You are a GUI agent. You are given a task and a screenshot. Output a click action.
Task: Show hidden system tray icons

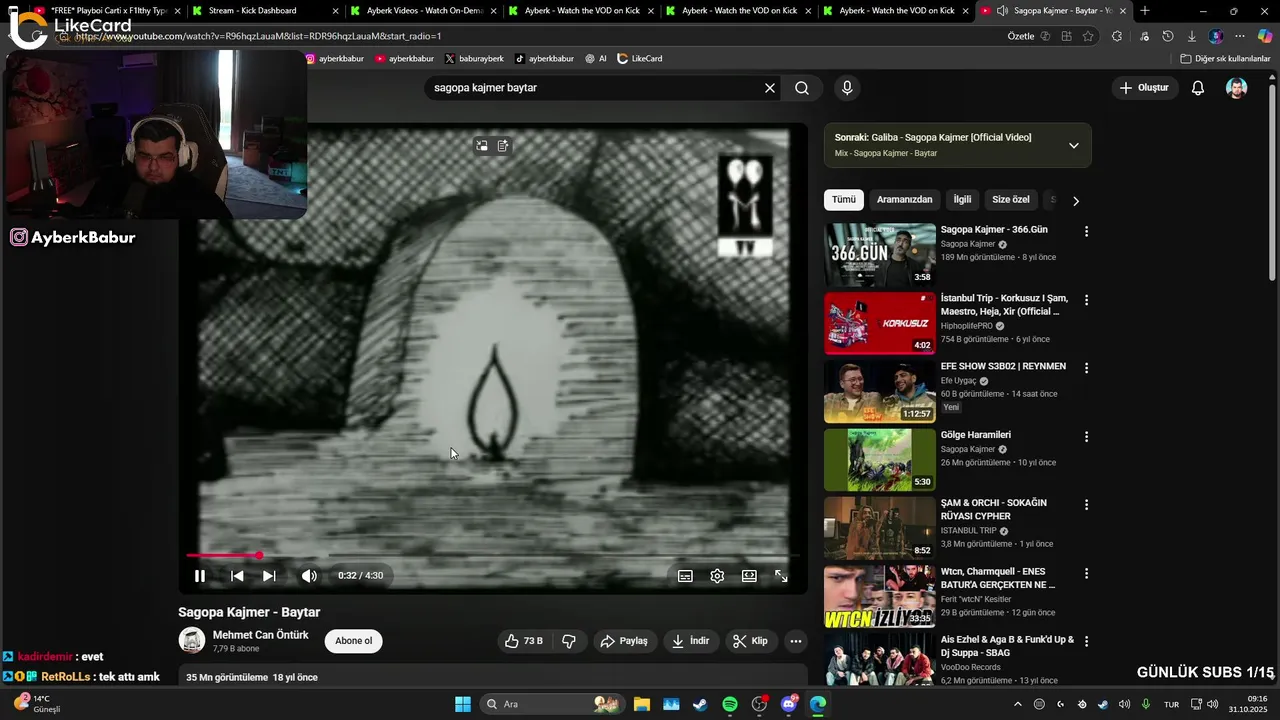click(1018, 704)
